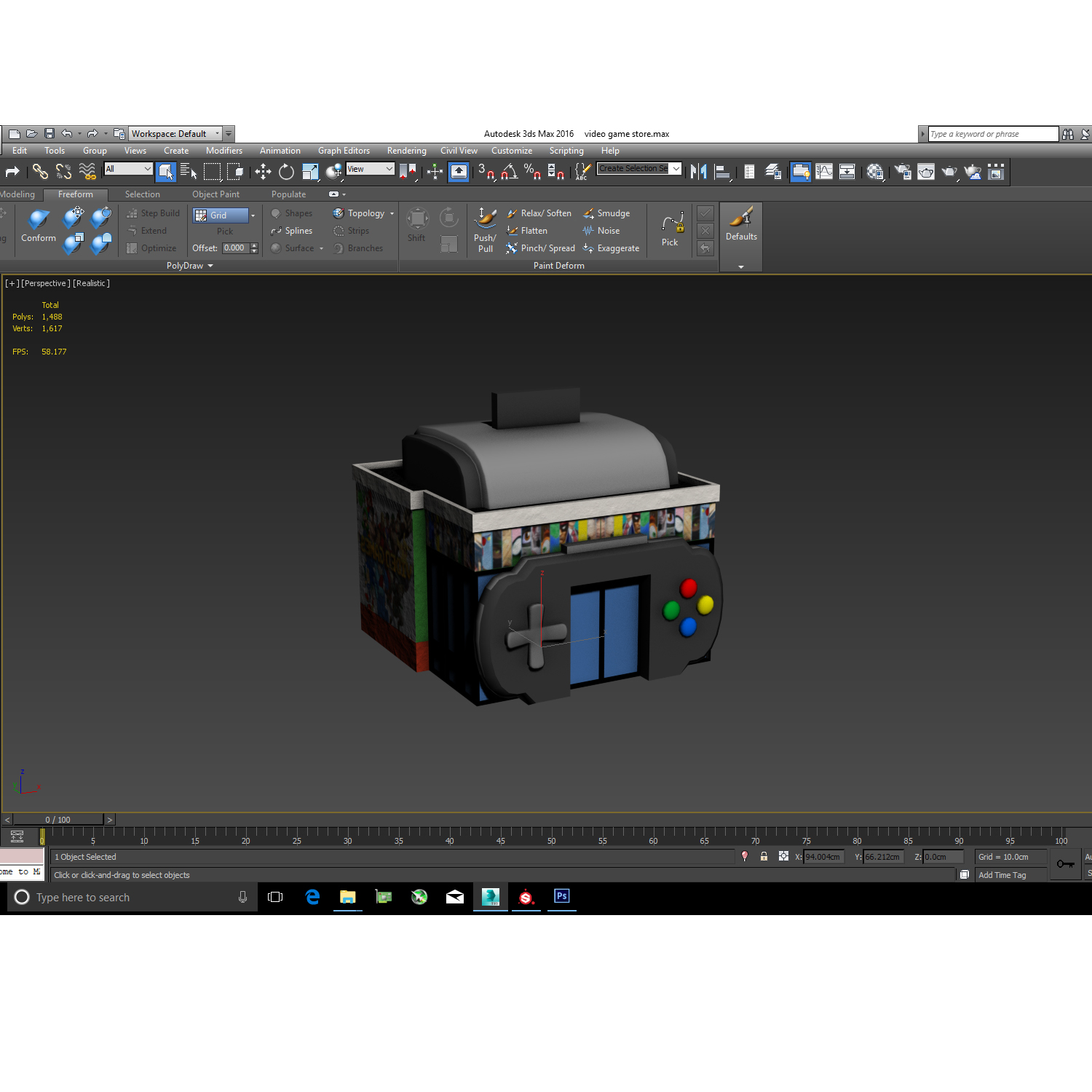1092x1092 pixels.
Task: Click the Render Production teapot icon
Action: click(x=949, y=172)
